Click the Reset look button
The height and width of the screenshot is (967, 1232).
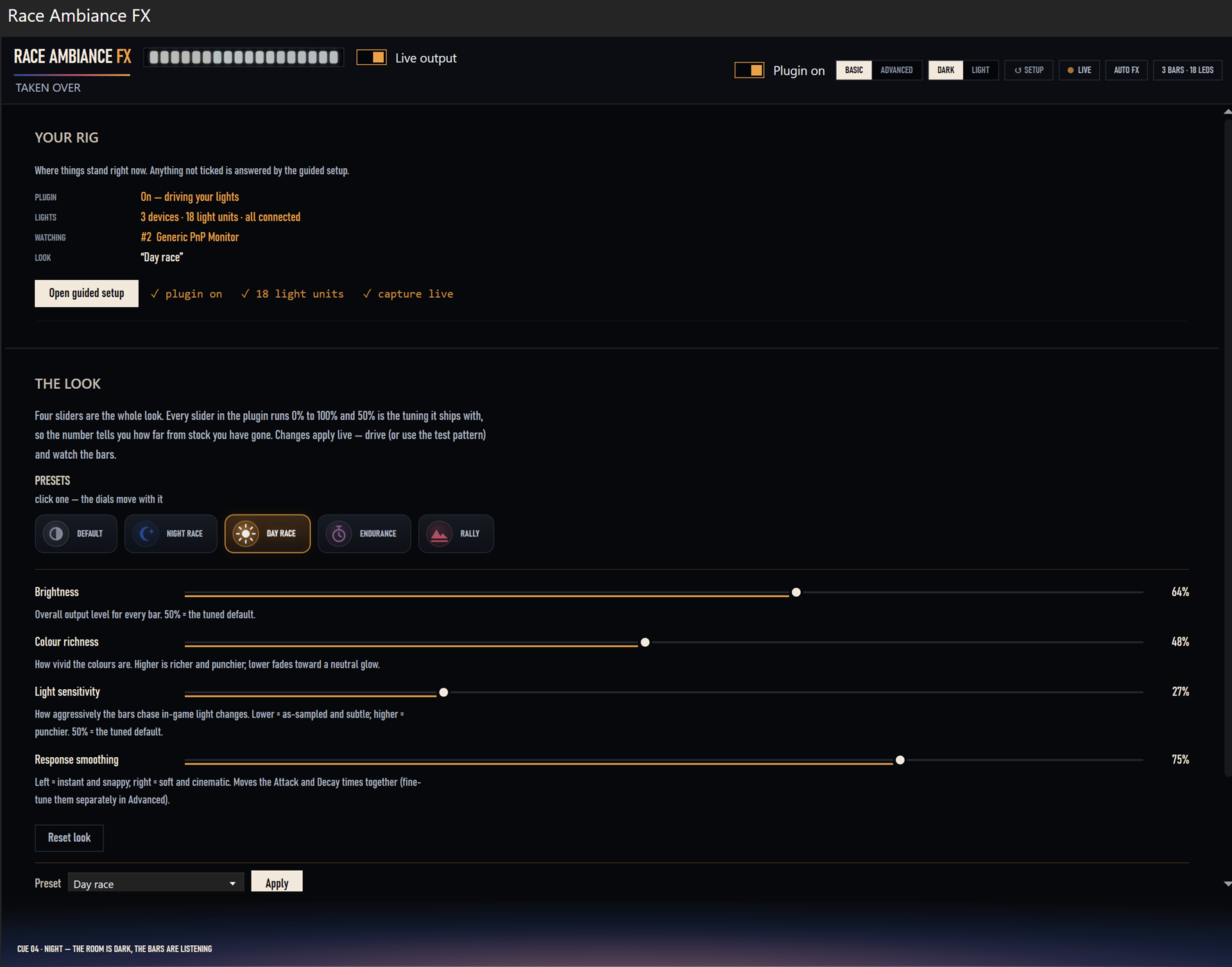(x=69, y=838)
